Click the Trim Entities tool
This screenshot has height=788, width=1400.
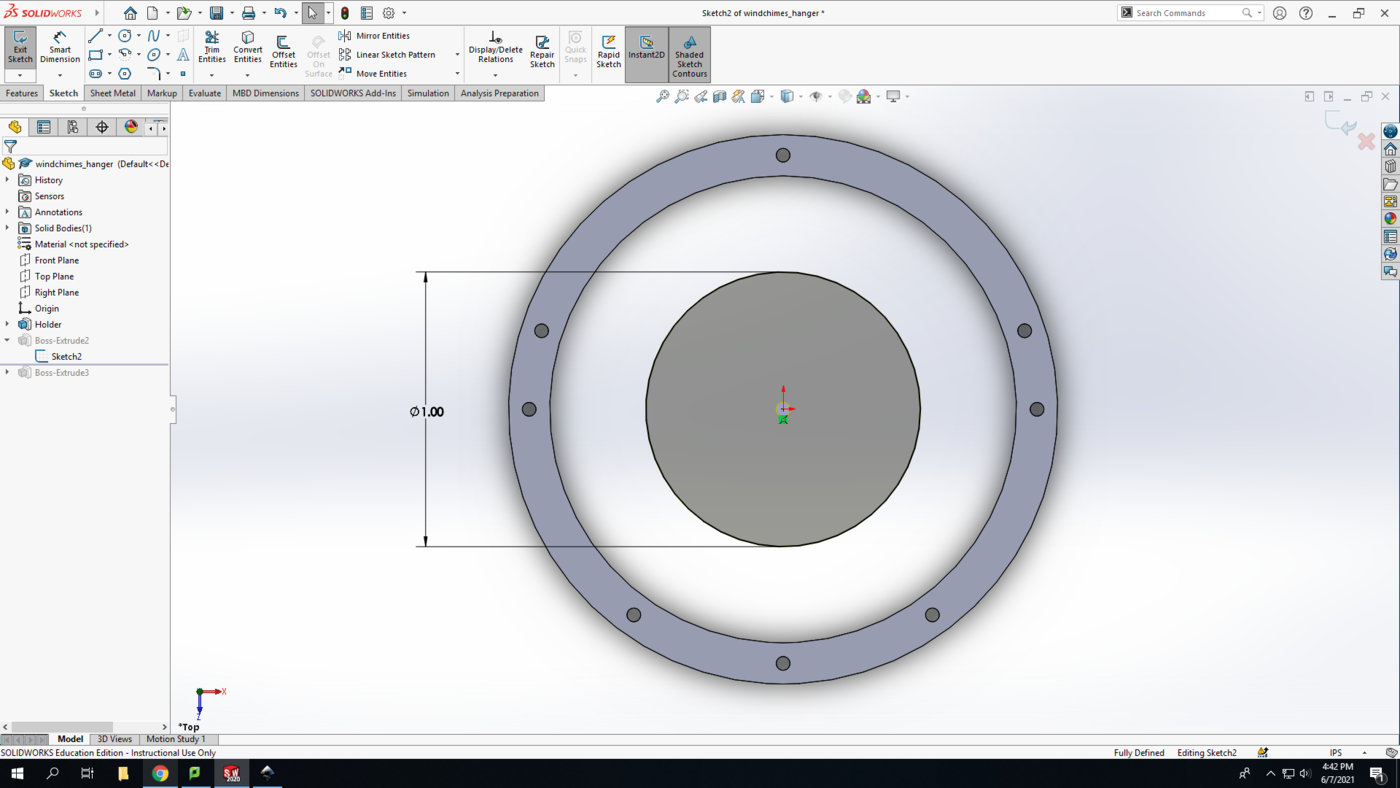click(x=212, y=47)
